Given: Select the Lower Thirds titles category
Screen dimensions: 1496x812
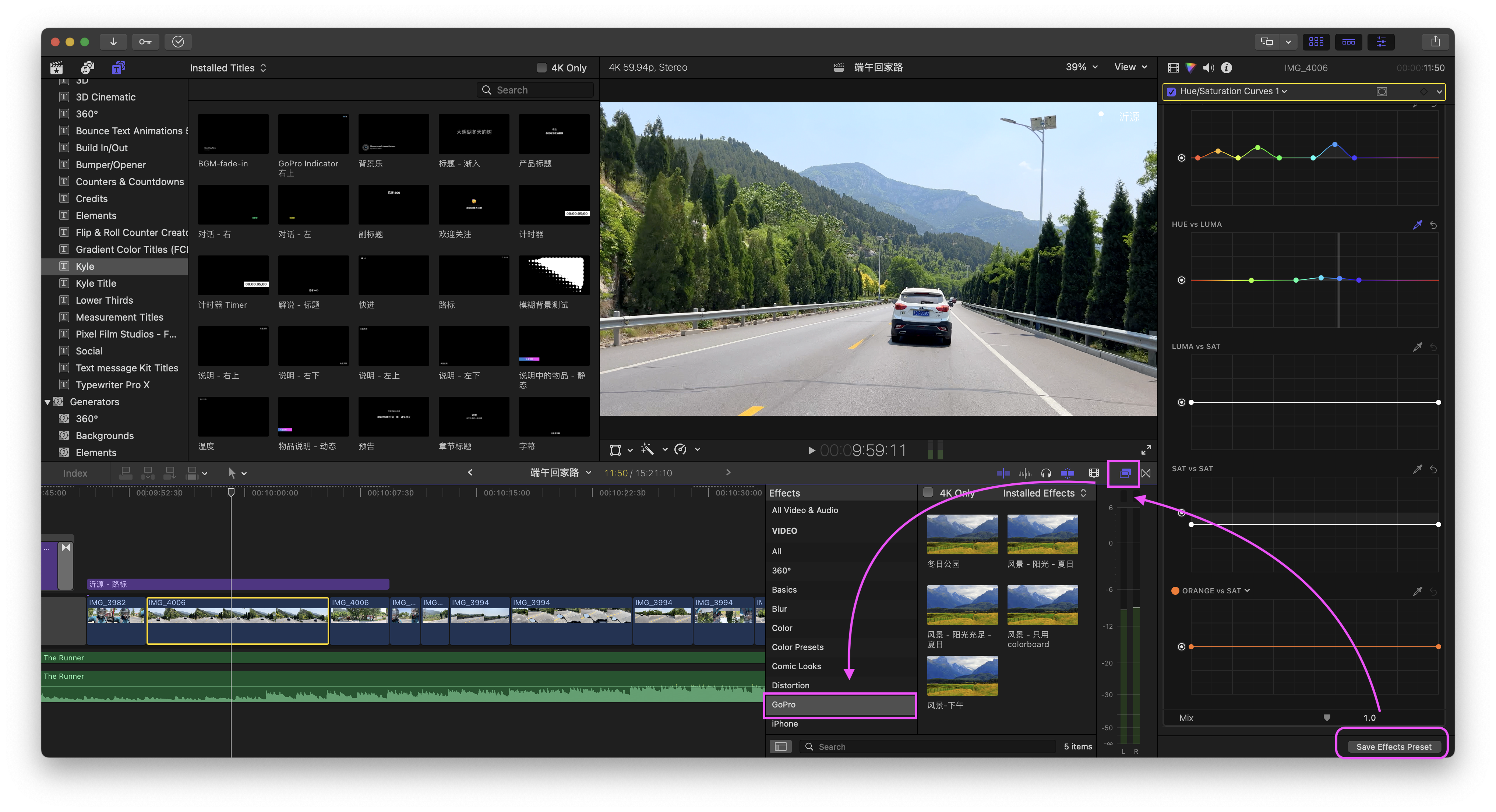Looking at the screenshot, I should click(105, 300).
